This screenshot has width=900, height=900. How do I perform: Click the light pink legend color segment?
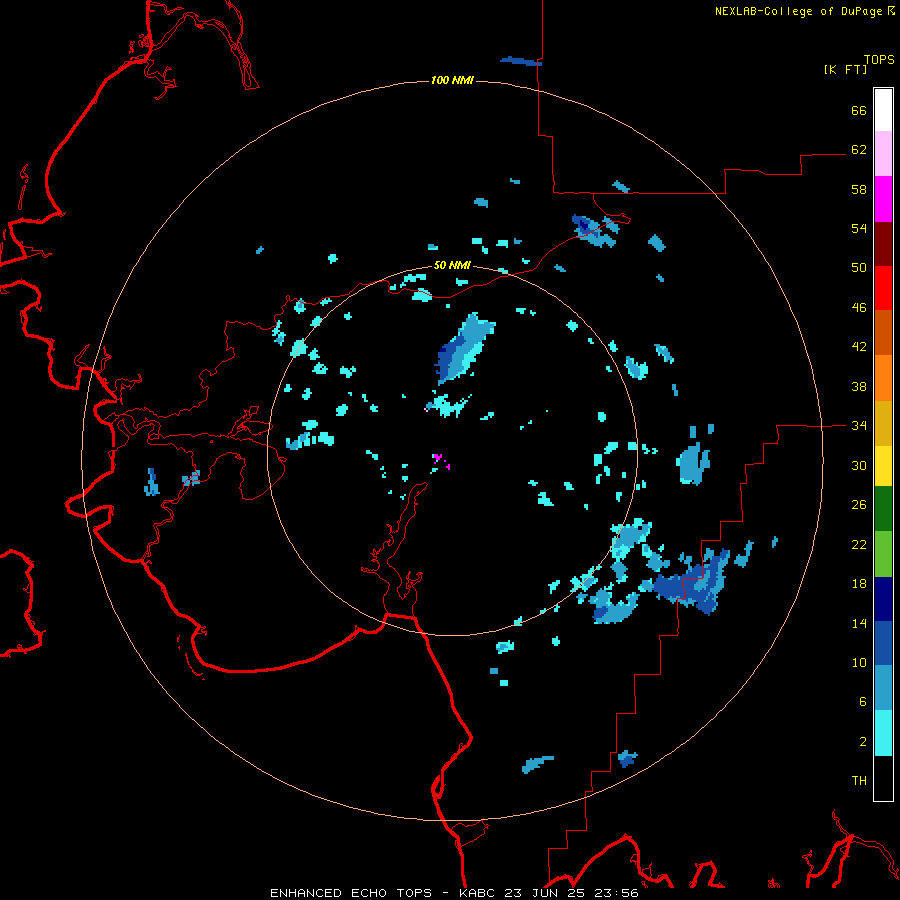[x=883, y=154]
